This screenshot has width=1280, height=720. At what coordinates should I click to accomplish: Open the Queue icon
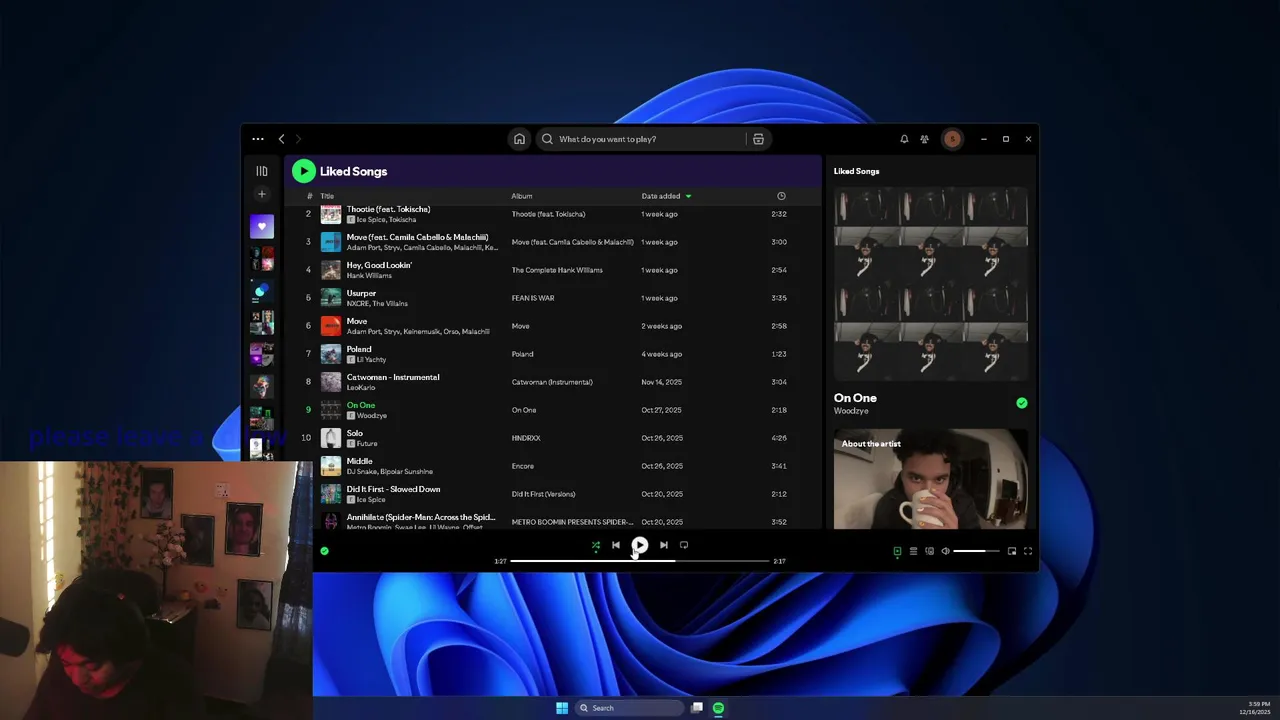click(913, 551)
